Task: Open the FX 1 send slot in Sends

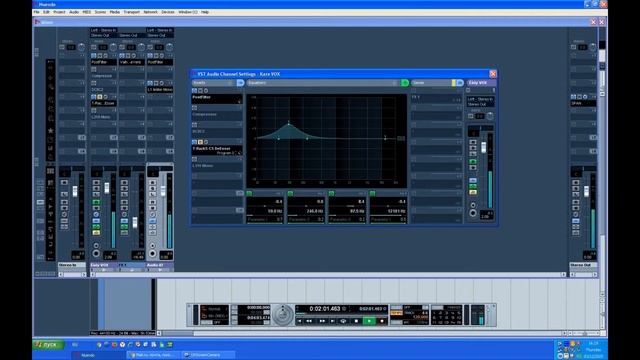Action: (436, 98)
